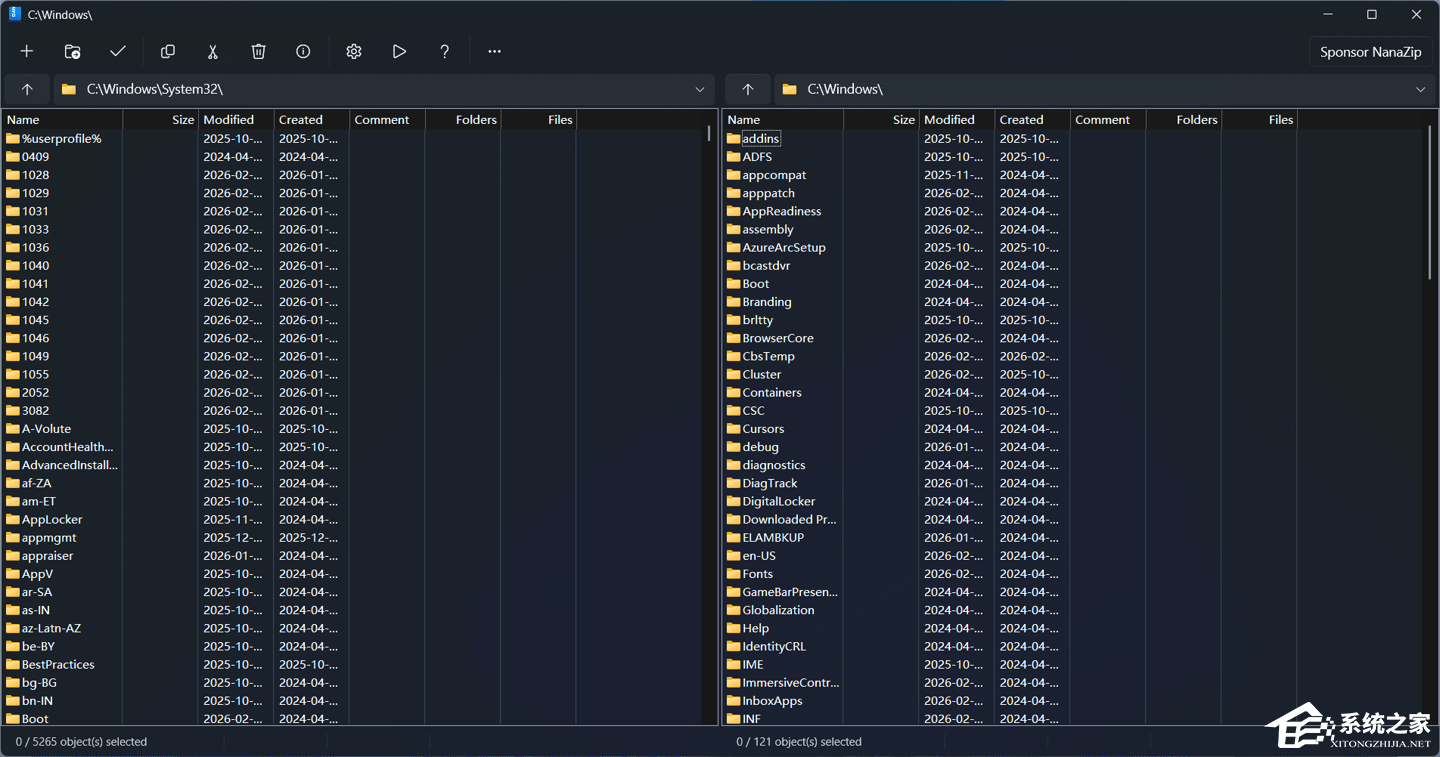Select the AppReadiness folder
The width and height of the screenshot is (1440, 757).
(781, 211)
